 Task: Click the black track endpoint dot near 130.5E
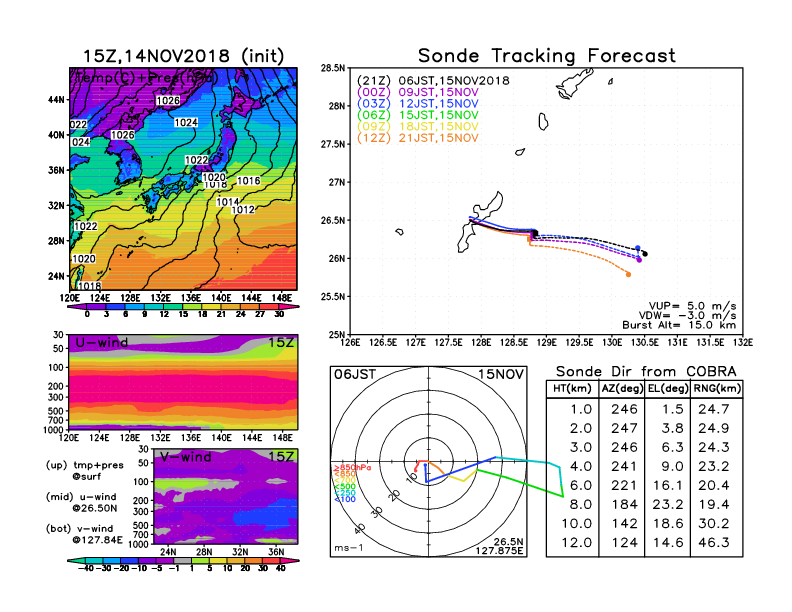[645, 254]
